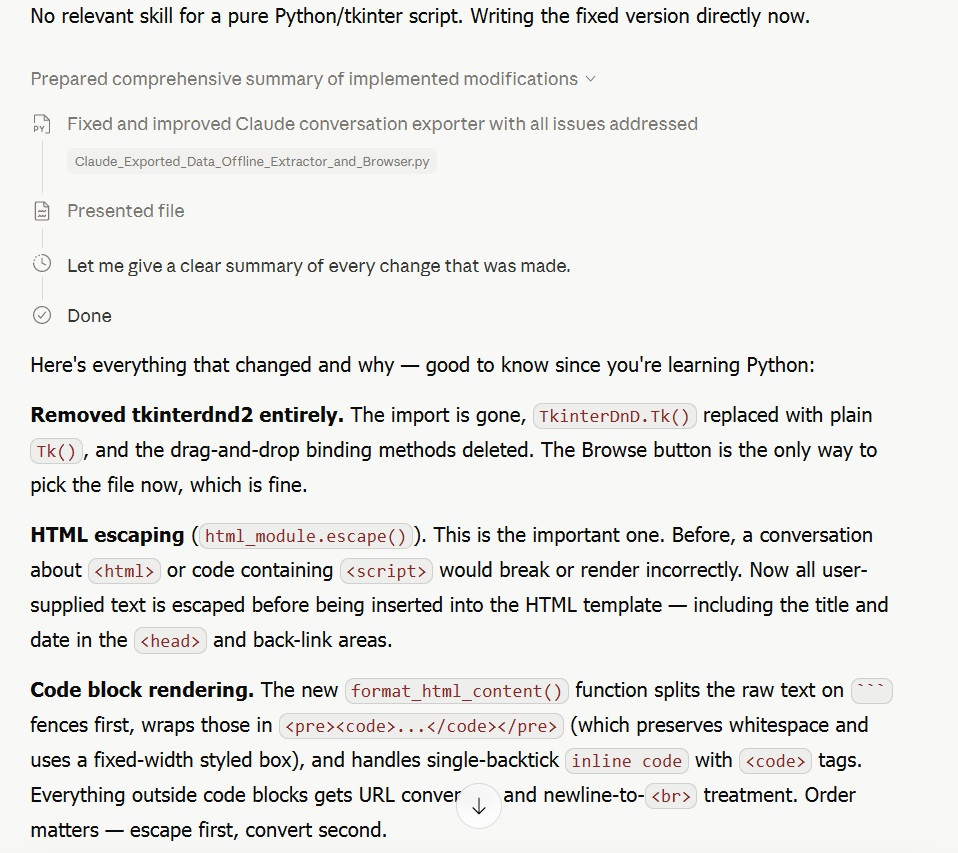
Task: Click the <pre><code>...</code></pre> code snippet
Action: tap(422, 726)
